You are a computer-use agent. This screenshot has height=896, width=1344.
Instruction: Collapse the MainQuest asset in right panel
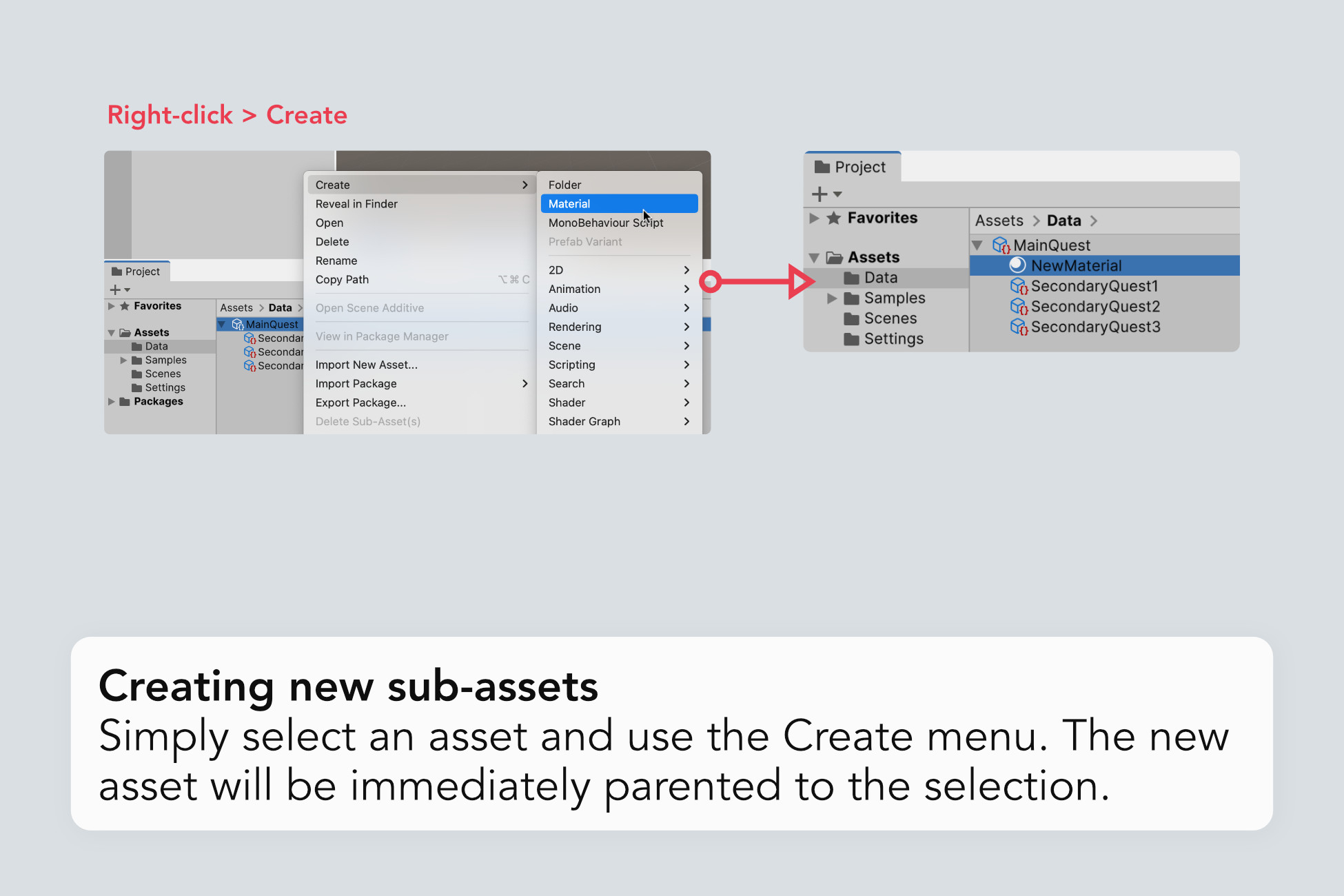click(x=977, y=245)
